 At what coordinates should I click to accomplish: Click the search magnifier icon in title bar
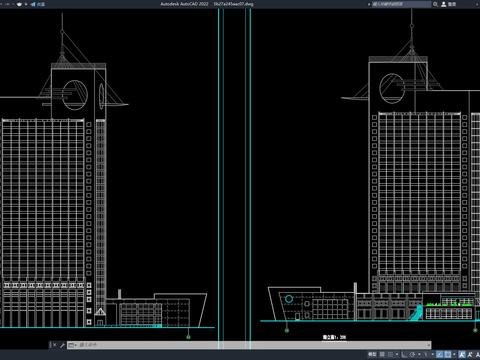[x=435, y=4]
